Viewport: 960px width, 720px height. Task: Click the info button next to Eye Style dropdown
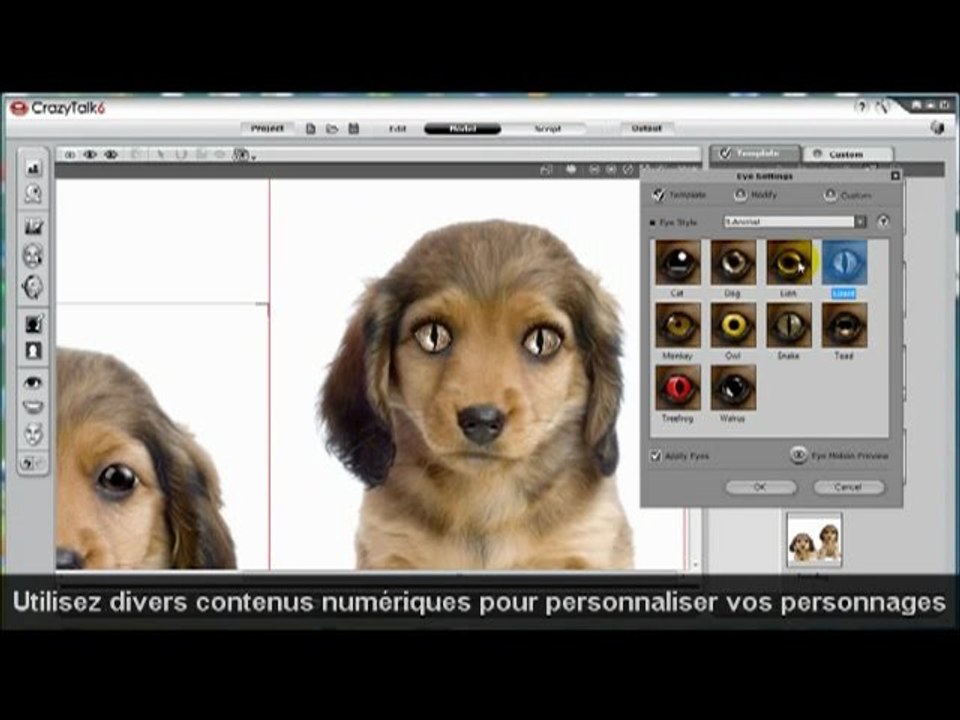click(x=882, y=222)
